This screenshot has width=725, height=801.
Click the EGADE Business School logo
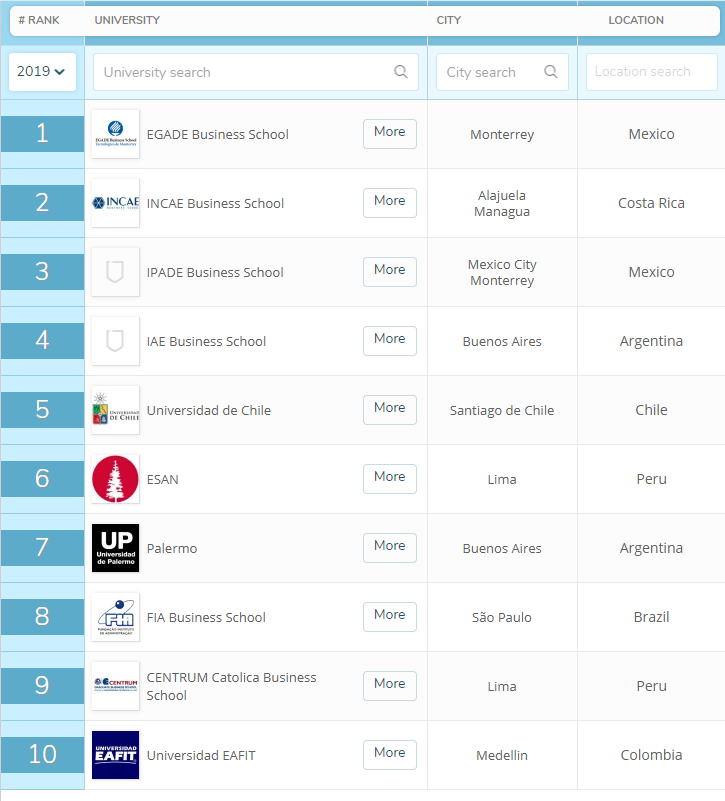(x=115, y=134)
